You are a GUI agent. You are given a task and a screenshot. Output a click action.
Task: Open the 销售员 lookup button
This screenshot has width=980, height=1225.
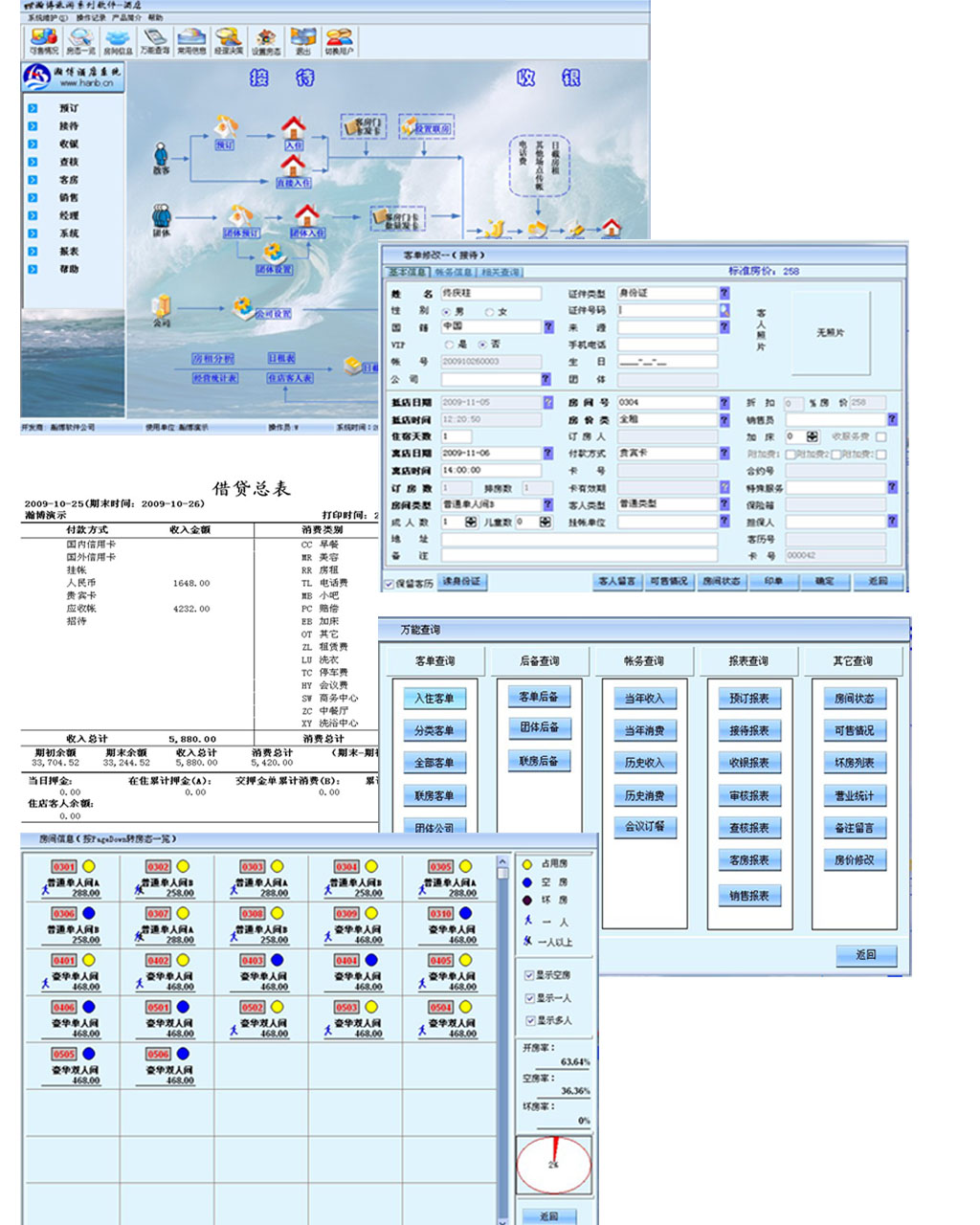[x=892, y=419]
